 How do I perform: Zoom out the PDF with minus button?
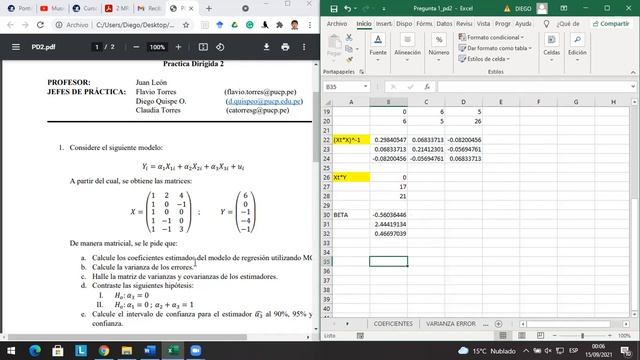[x=136, y=47]
